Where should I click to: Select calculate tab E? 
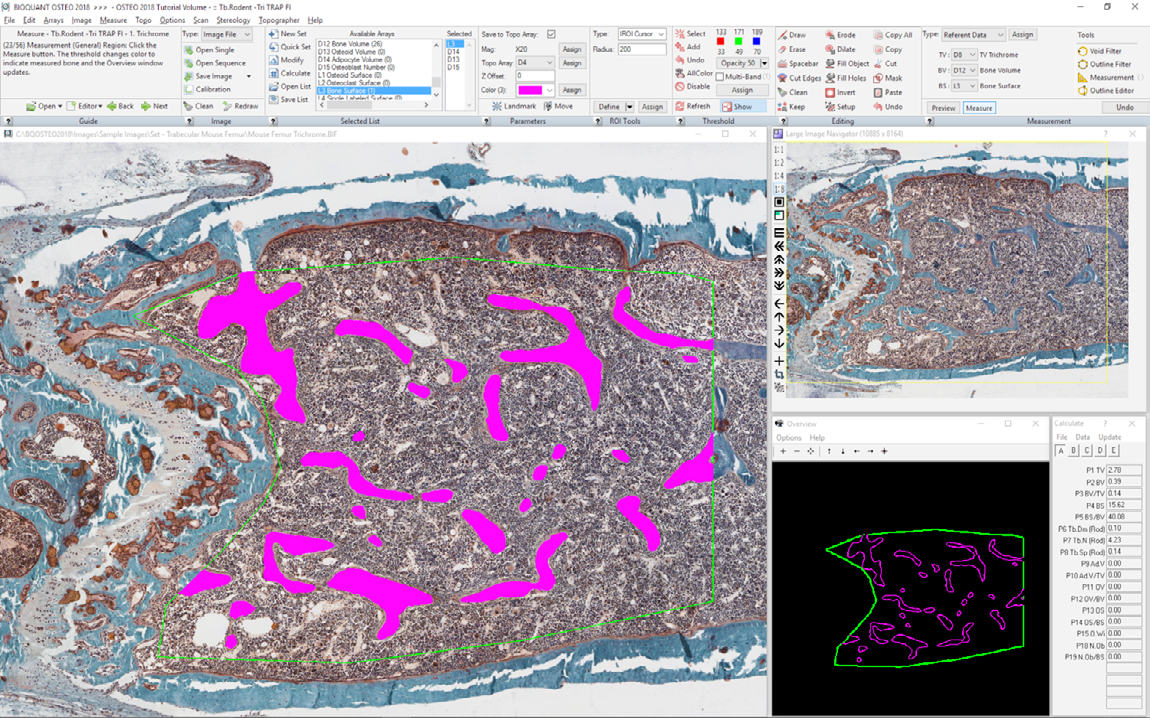[1113, 451]
